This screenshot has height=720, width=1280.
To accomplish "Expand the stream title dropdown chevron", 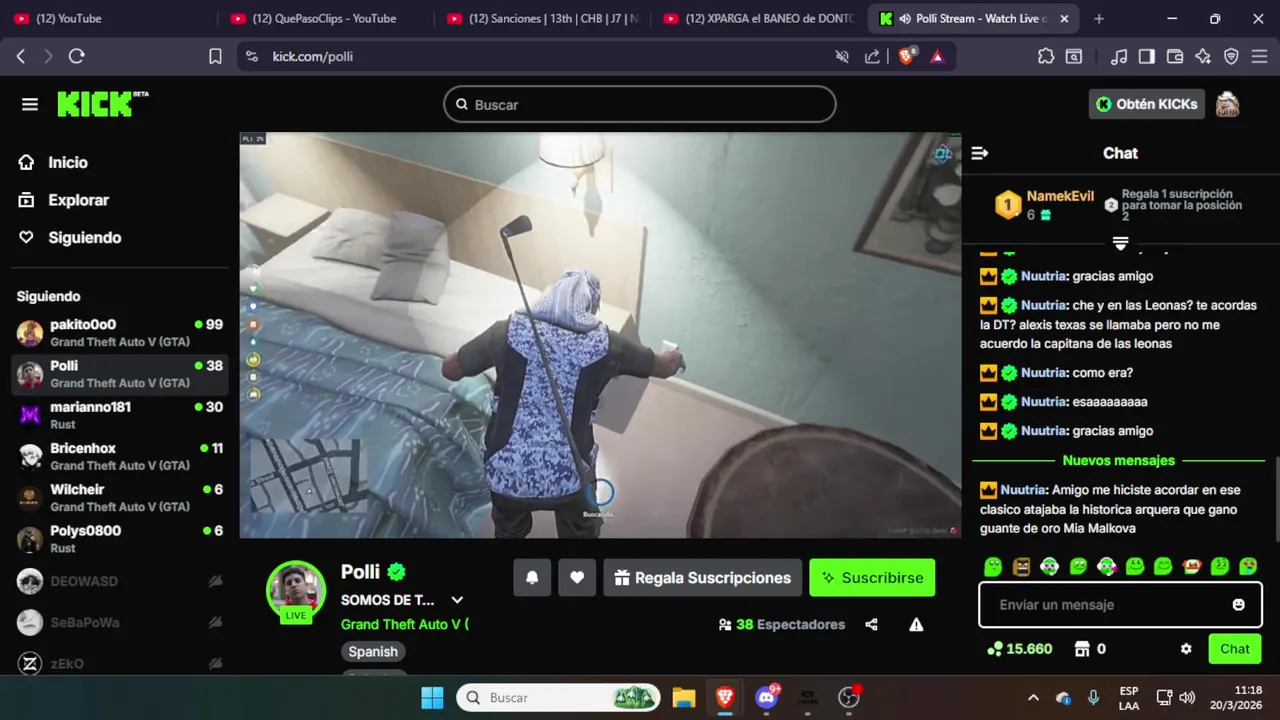I will (x=457, y=600).
